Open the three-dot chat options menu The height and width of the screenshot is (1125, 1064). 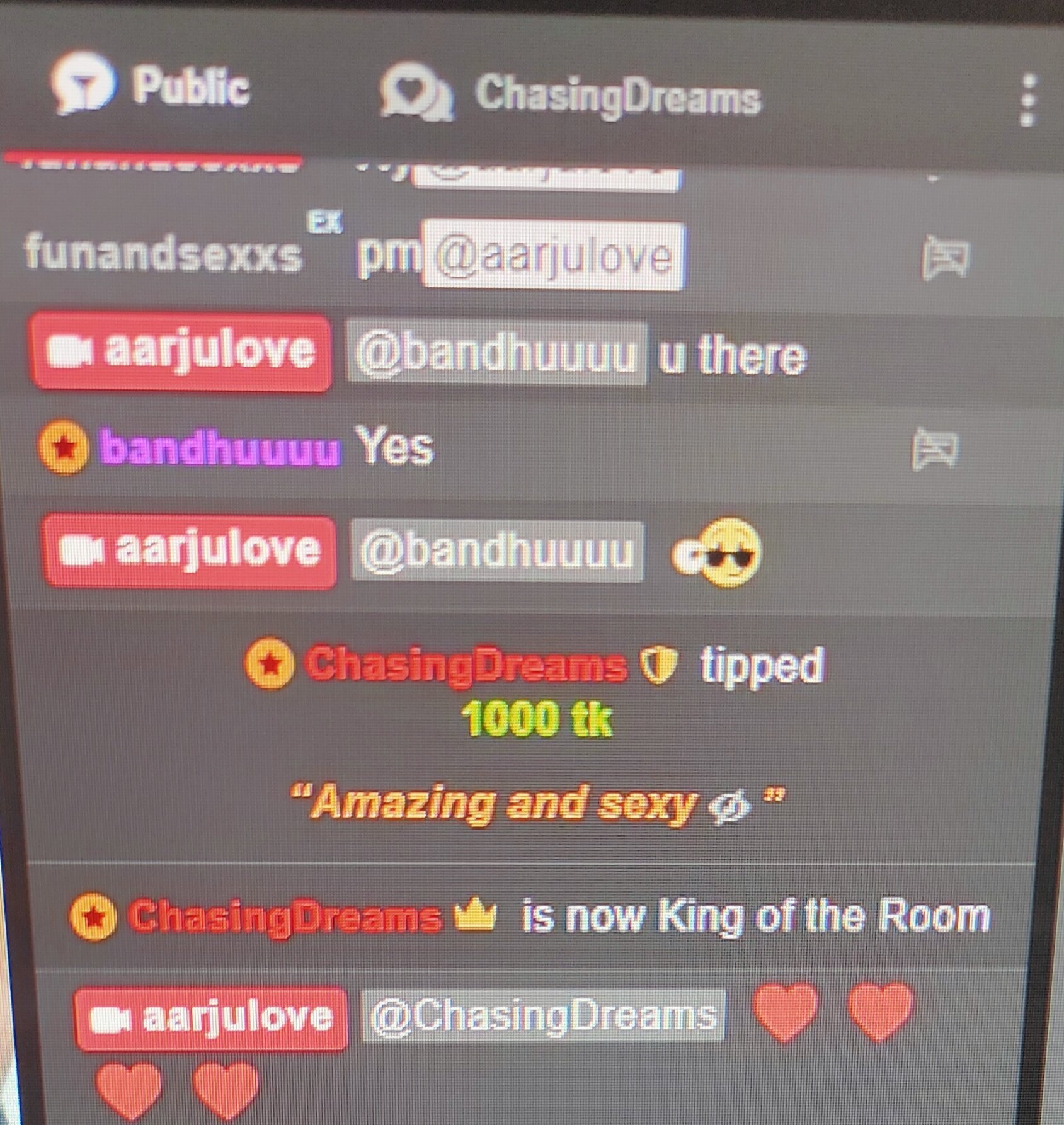[1028, 100]
